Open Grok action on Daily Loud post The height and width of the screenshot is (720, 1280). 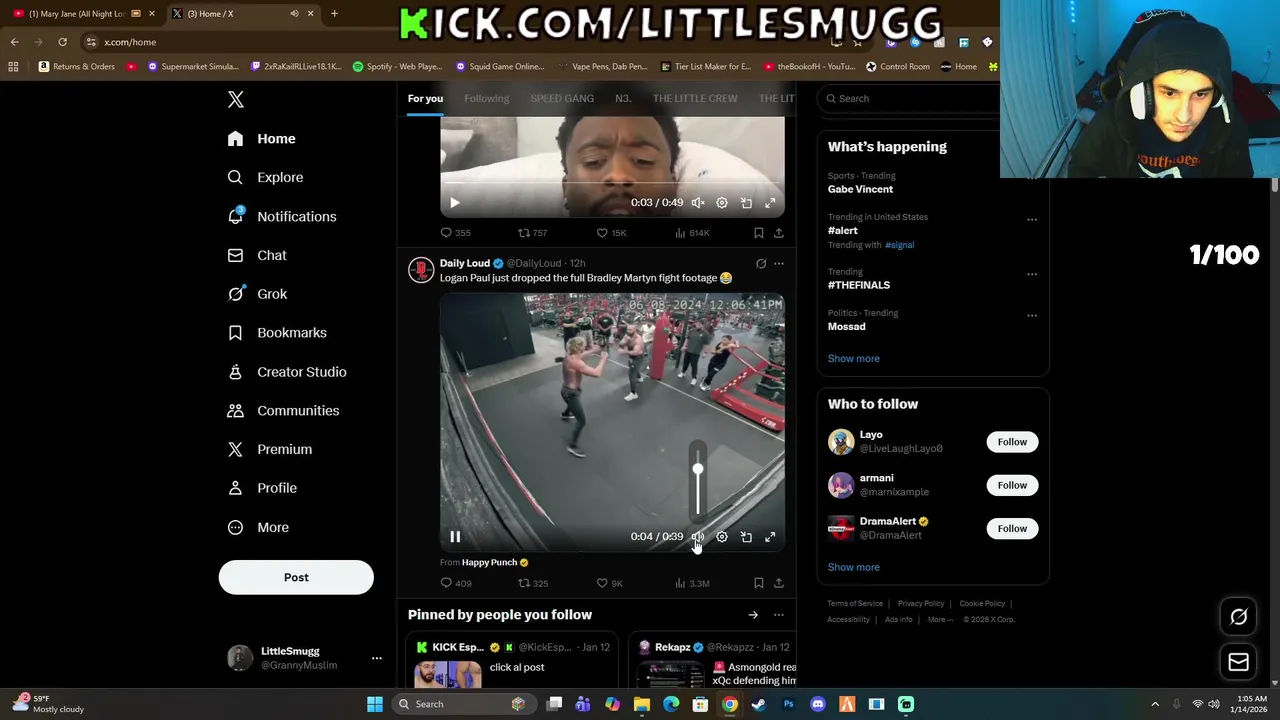pos(761,264)
